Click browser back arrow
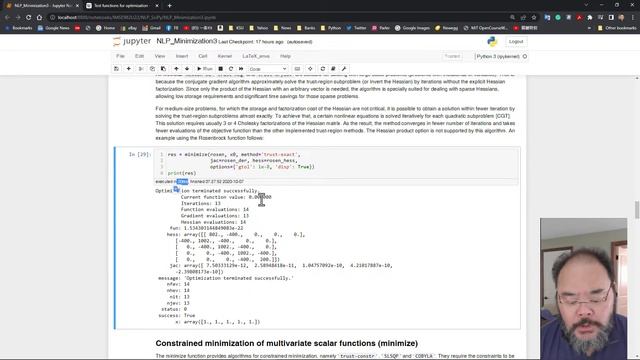 pyautogui.click(x=7, y=18)
